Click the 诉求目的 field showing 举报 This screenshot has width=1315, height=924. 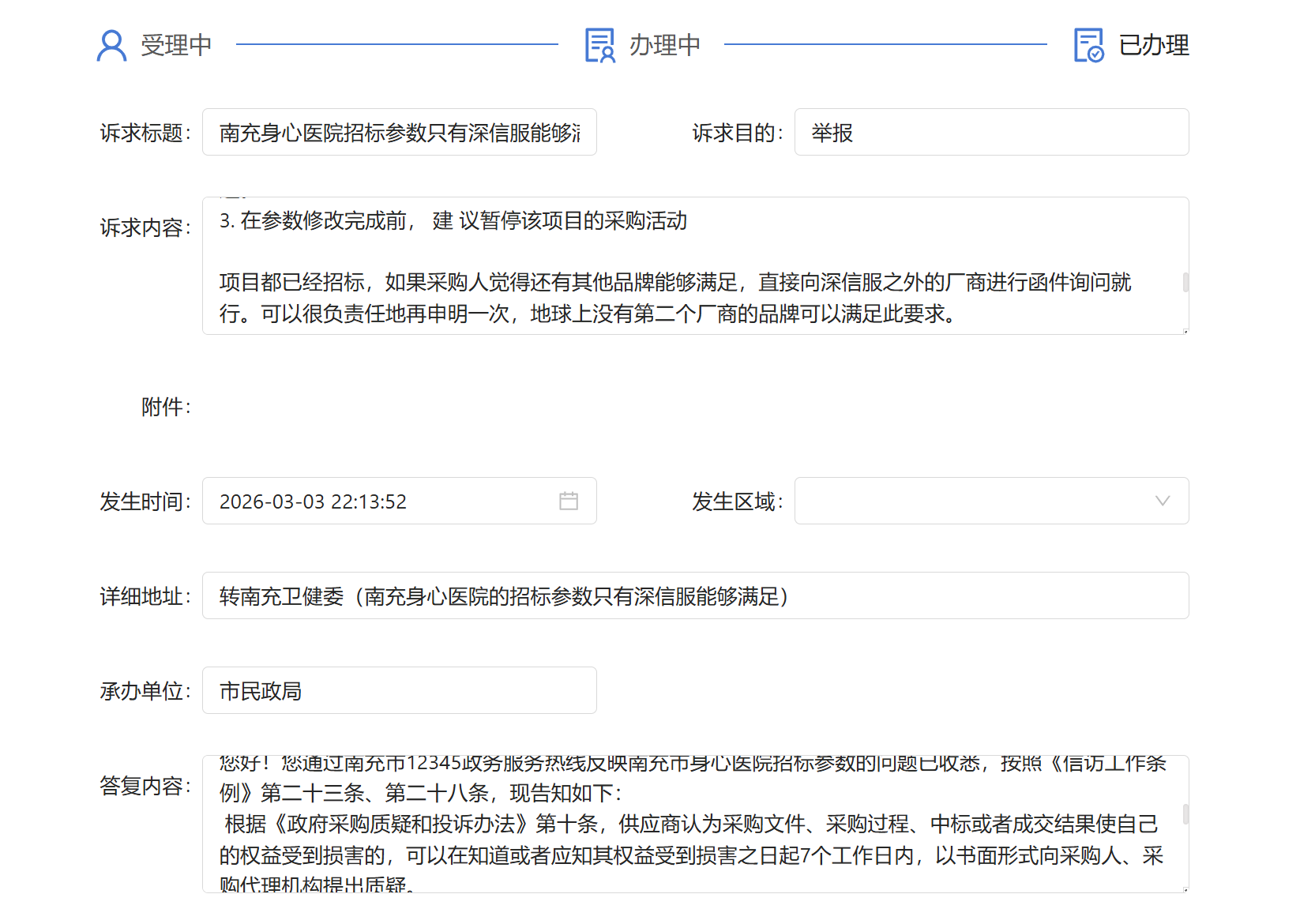point(991,133)
